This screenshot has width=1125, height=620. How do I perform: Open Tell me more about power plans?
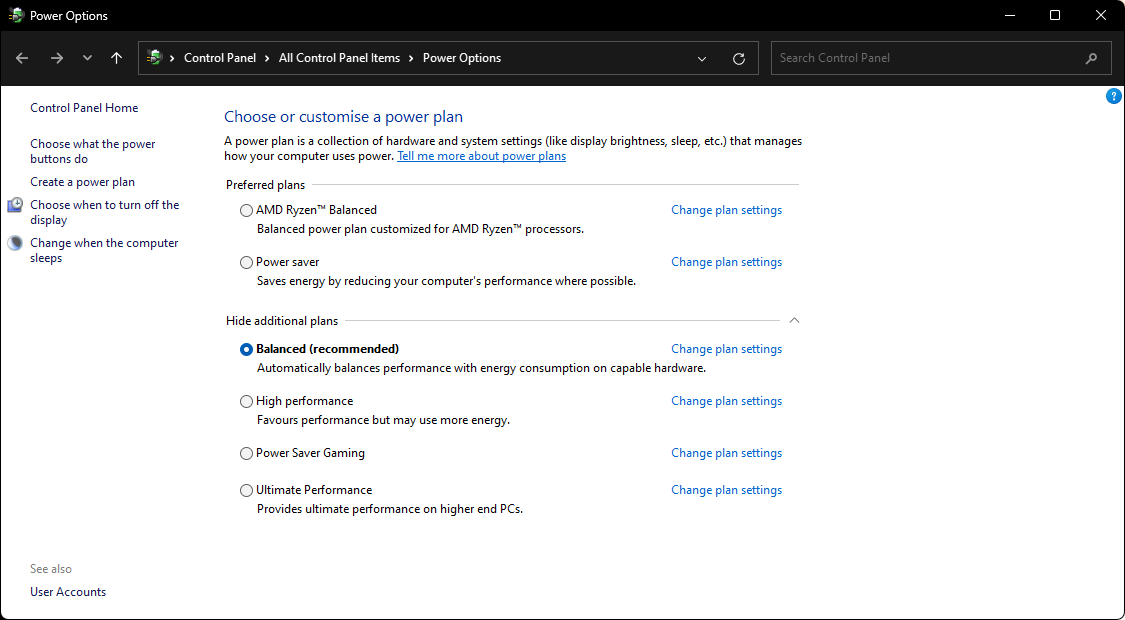pos(481,156)
